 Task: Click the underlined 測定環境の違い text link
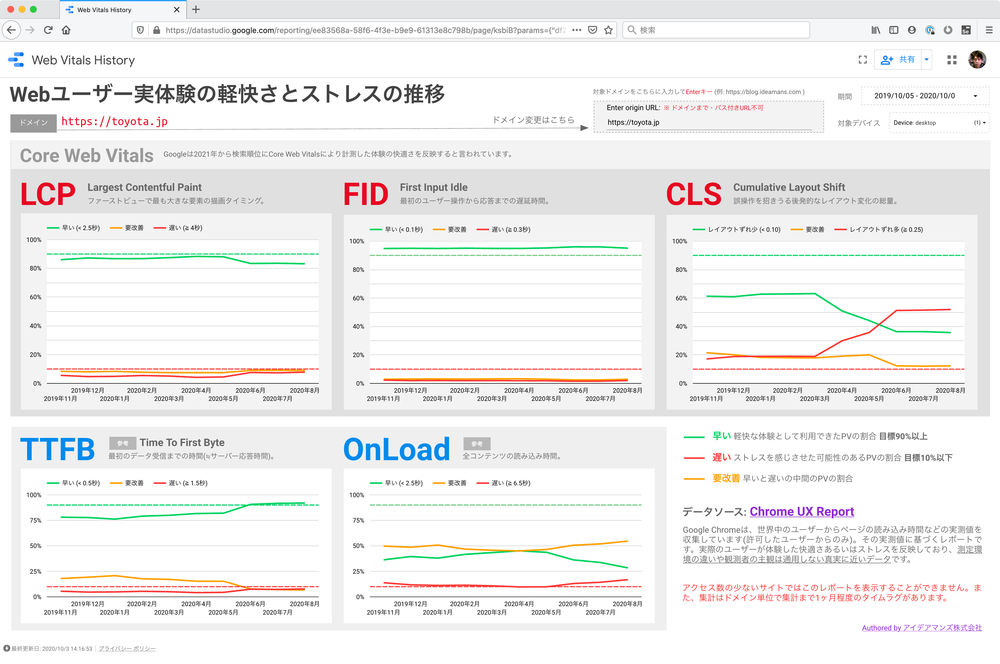[x=832, y=554]
